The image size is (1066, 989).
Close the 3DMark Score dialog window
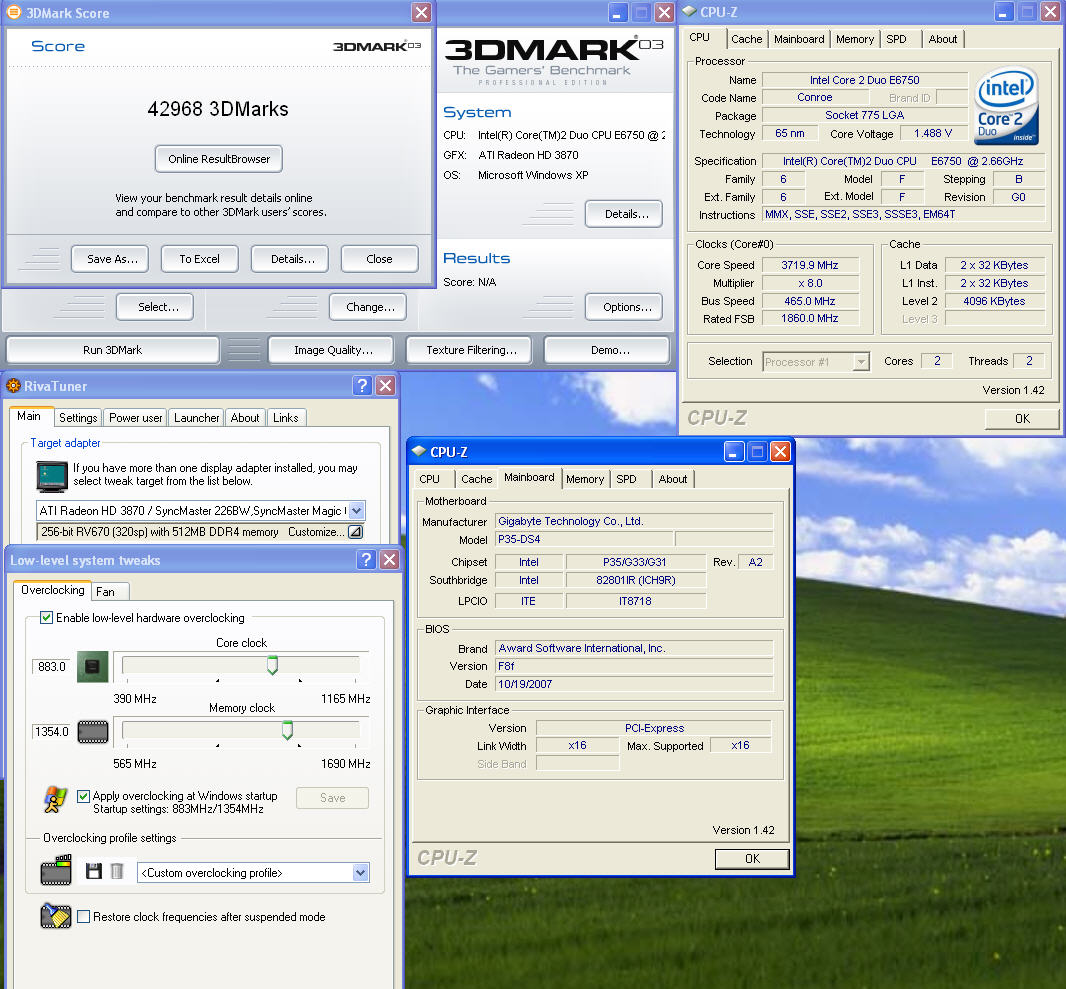click(x=422, y=12)
